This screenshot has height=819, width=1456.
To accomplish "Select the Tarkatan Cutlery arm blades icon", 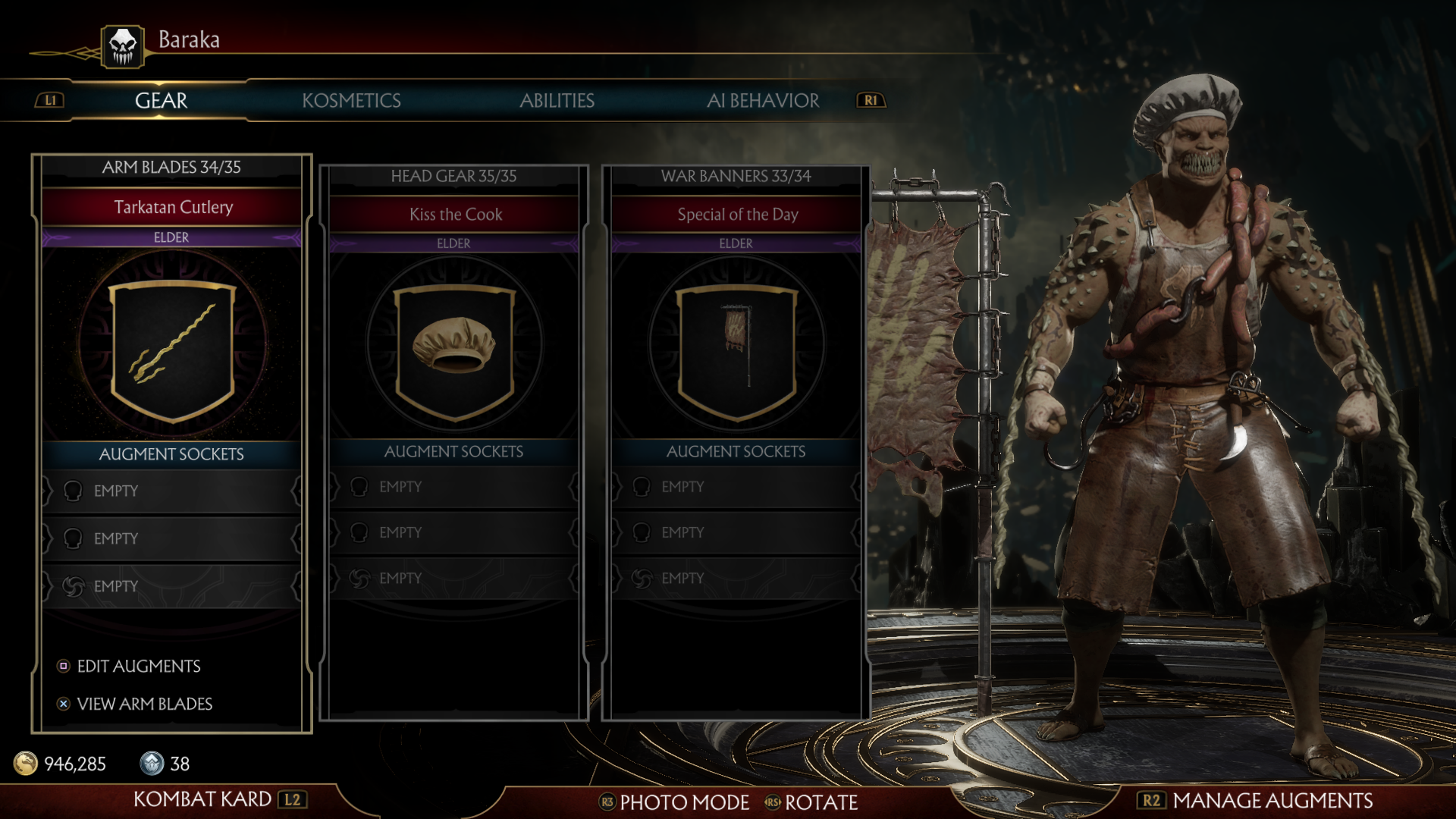I will click(173, 349).
